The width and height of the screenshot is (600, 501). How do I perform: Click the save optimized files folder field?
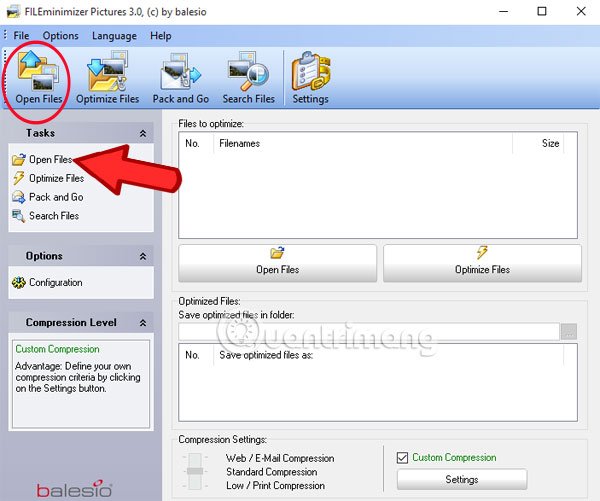368,331
